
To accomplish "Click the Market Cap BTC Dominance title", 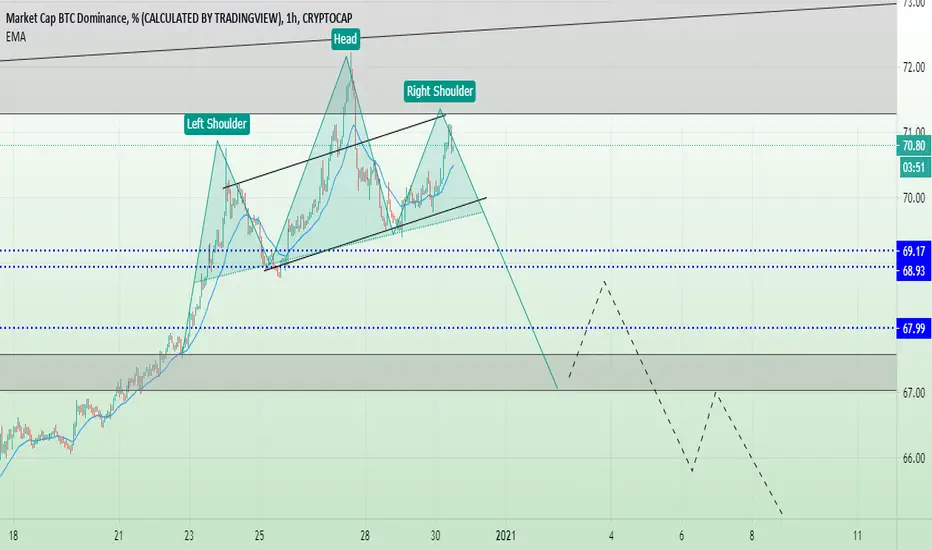I will tap(179, 18).
